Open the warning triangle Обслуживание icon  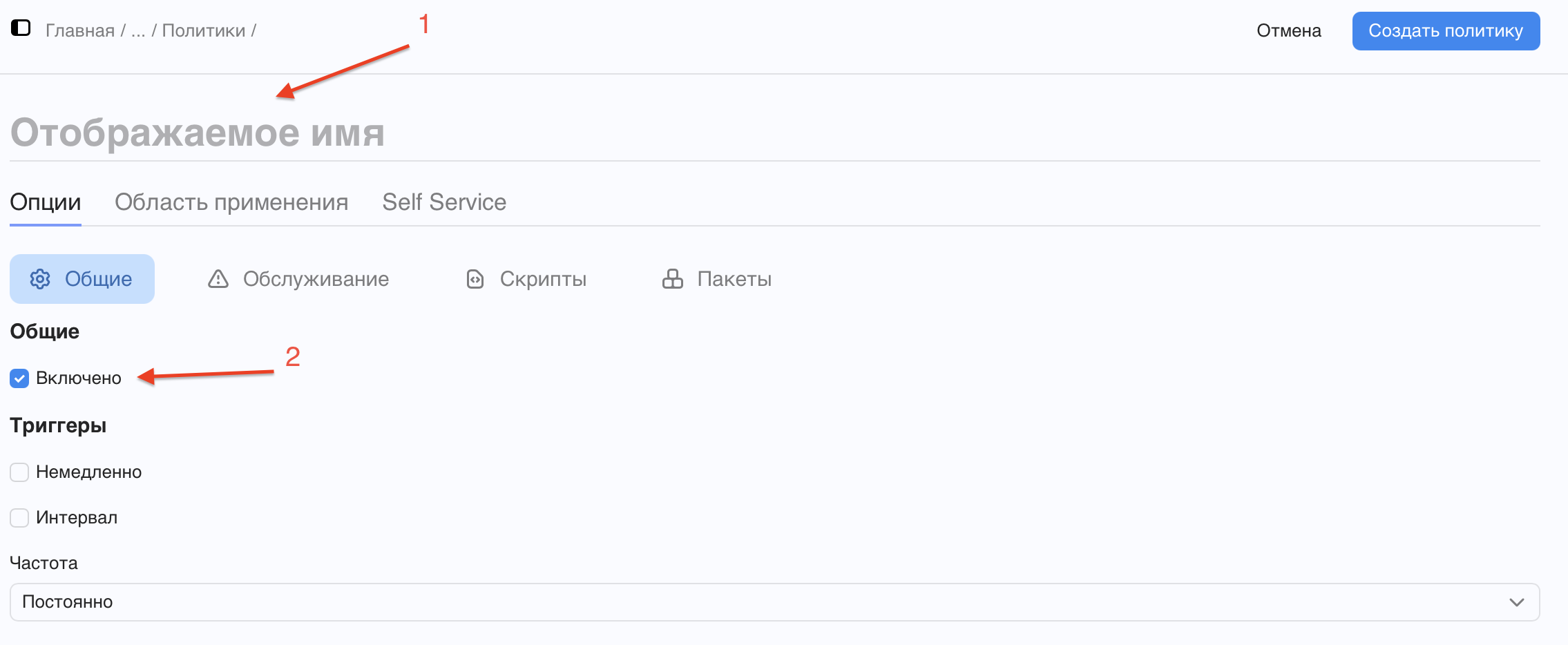(x=218, y=279)
